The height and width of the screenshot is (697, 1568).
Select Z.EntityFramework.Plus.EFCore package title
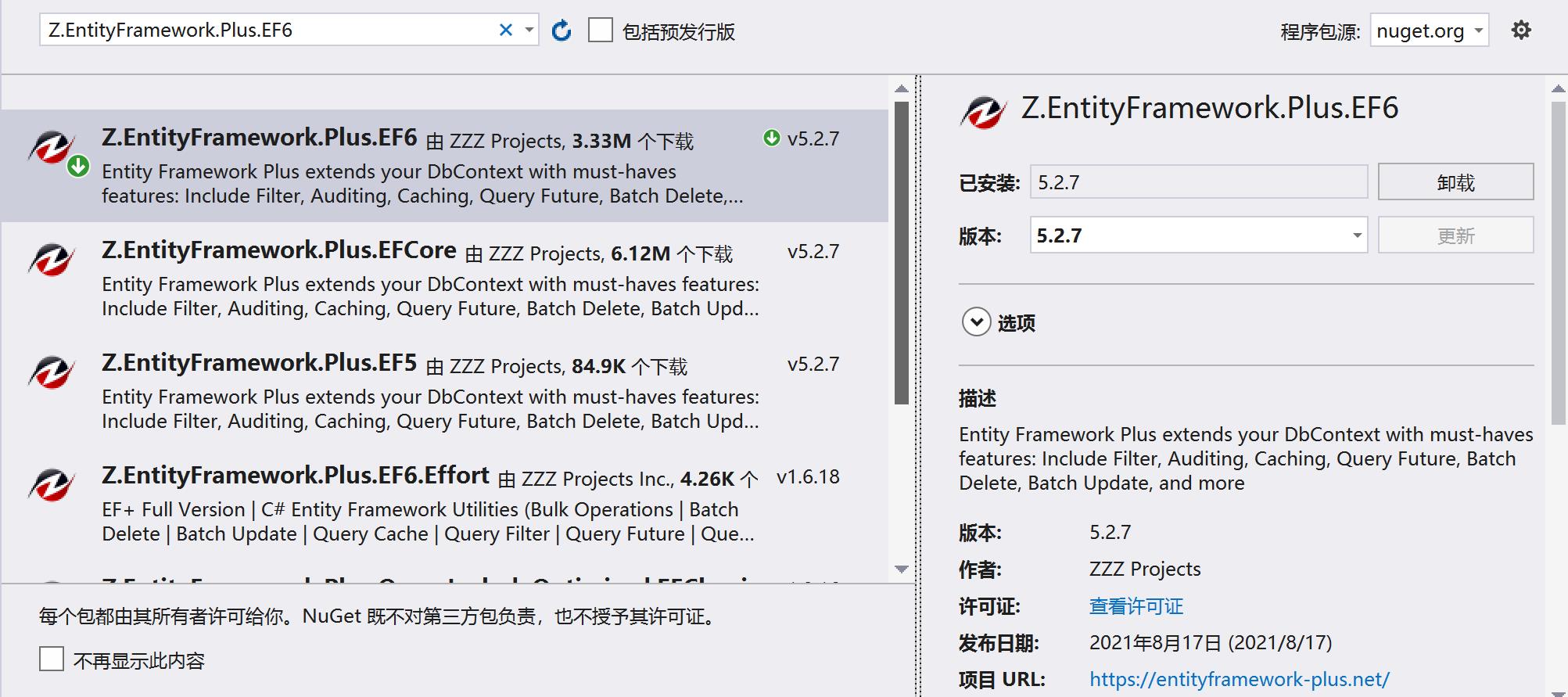coord(279,250)
